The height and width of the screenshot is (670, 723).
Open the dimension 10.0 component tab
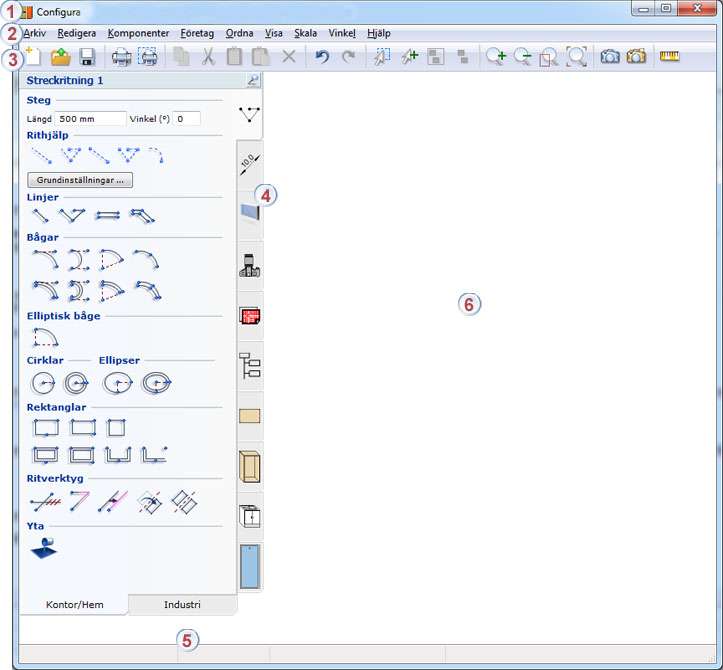click(249, 165)
